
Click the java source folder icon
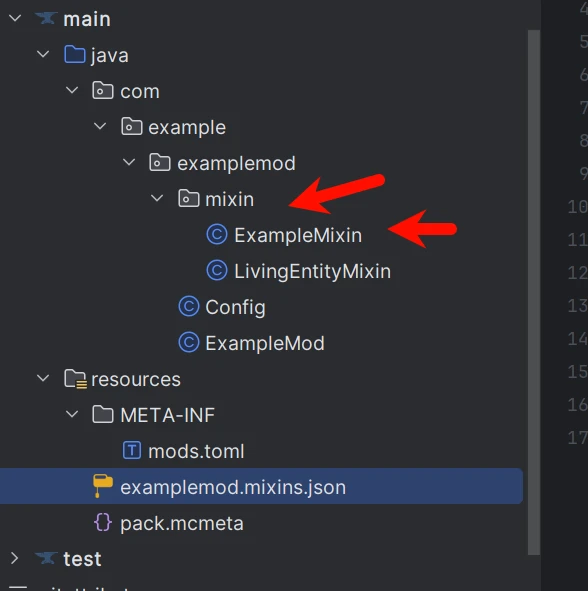pos(75,54)
